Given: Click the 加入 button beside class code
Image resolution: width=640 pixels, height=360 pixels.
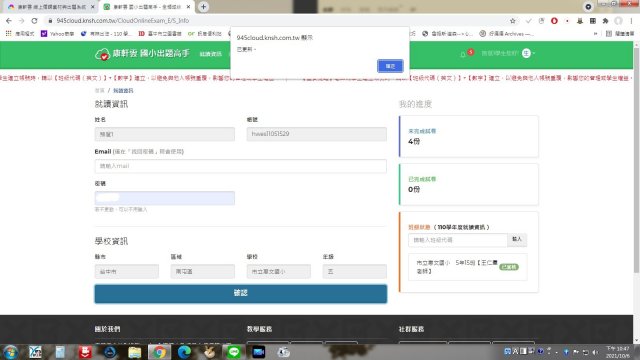Looking at the screenshot, I should coord(517,240).
